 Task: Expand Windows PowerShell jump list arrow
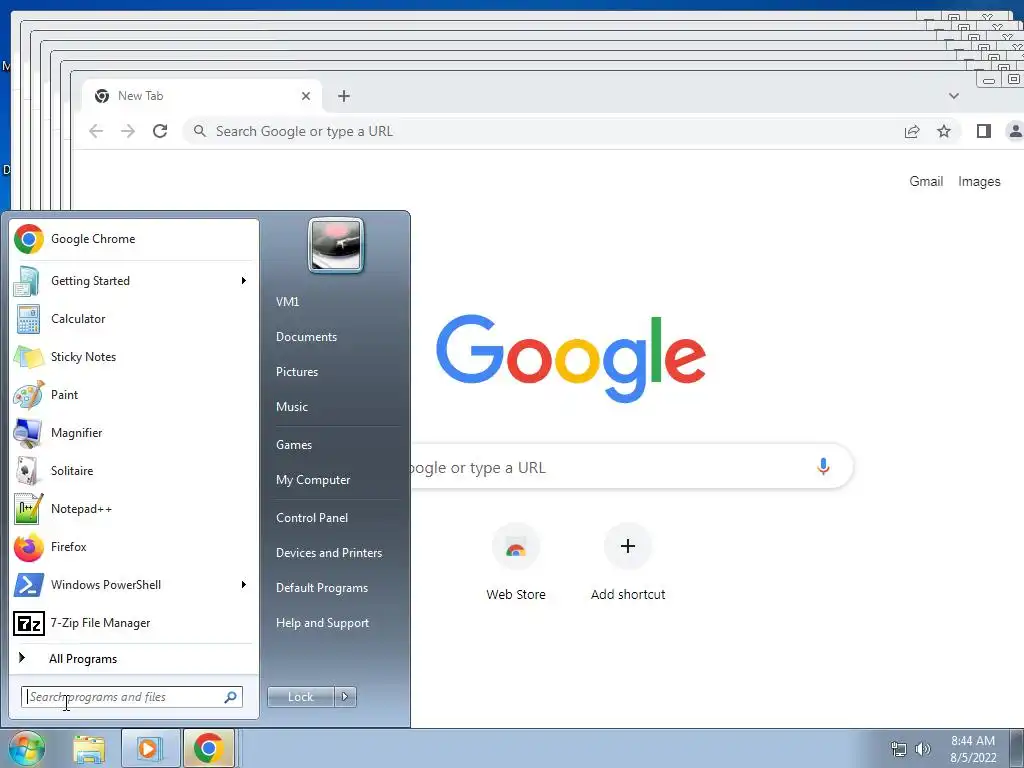(244, 584)
